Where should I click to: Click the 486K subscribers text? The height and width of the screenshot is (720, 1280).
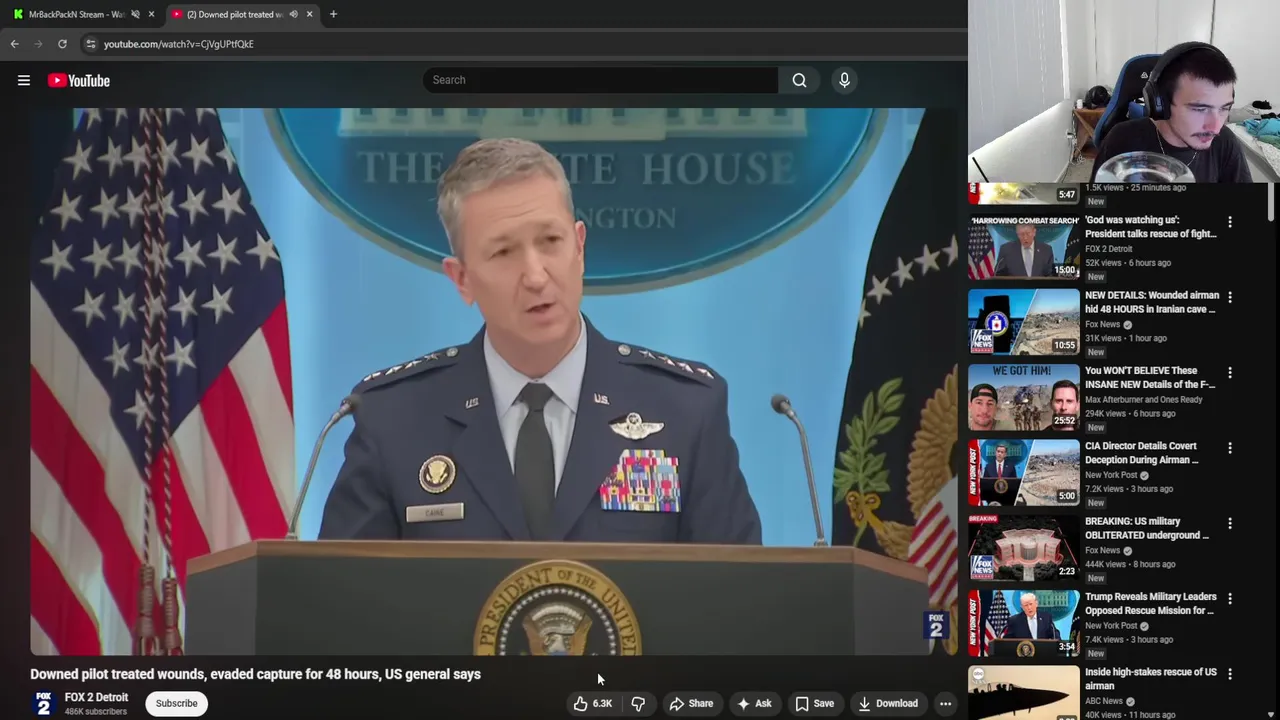click(96, 712)
